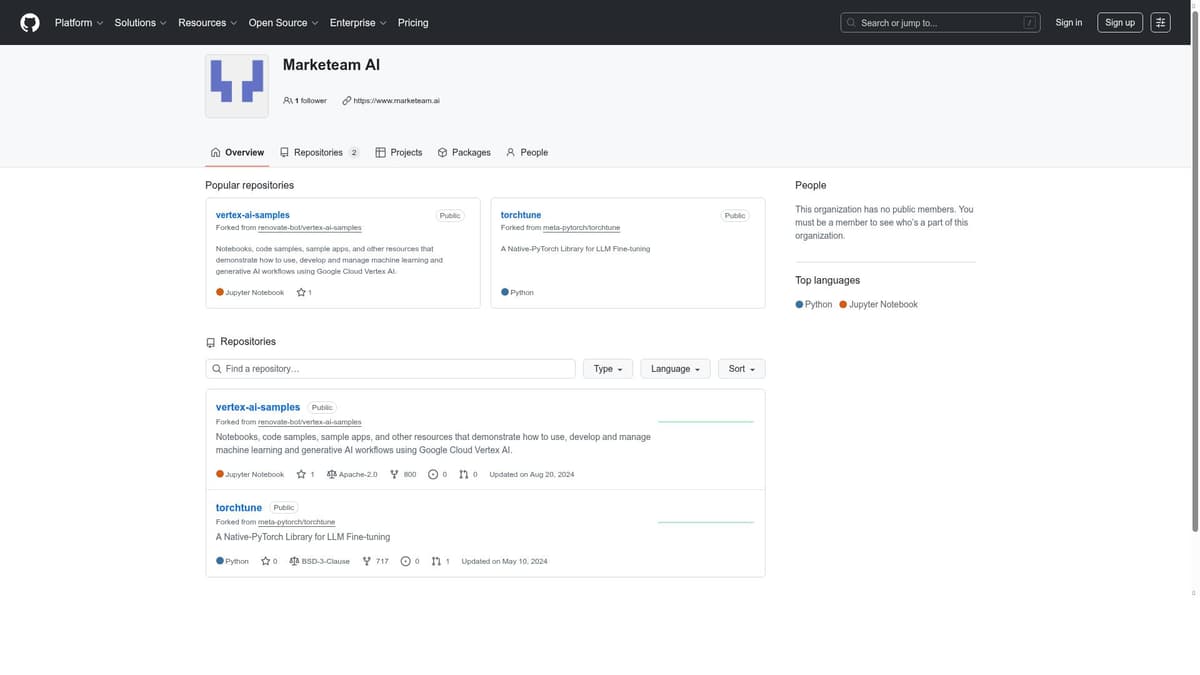The width and height of the screenshot is (1200, 675).
Task: Click the link icon next to marketeam.ai URL
Action: [x=347, y=100]
